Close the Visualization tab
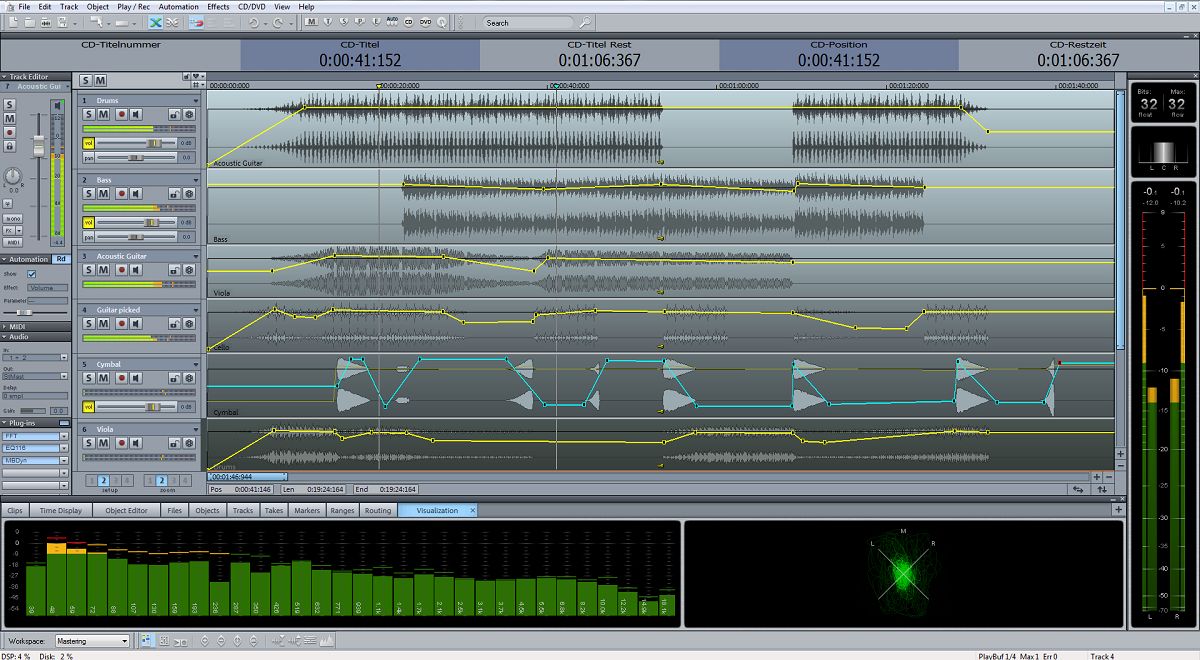This screenshot has width=1200, height=660. pos(472,510)
